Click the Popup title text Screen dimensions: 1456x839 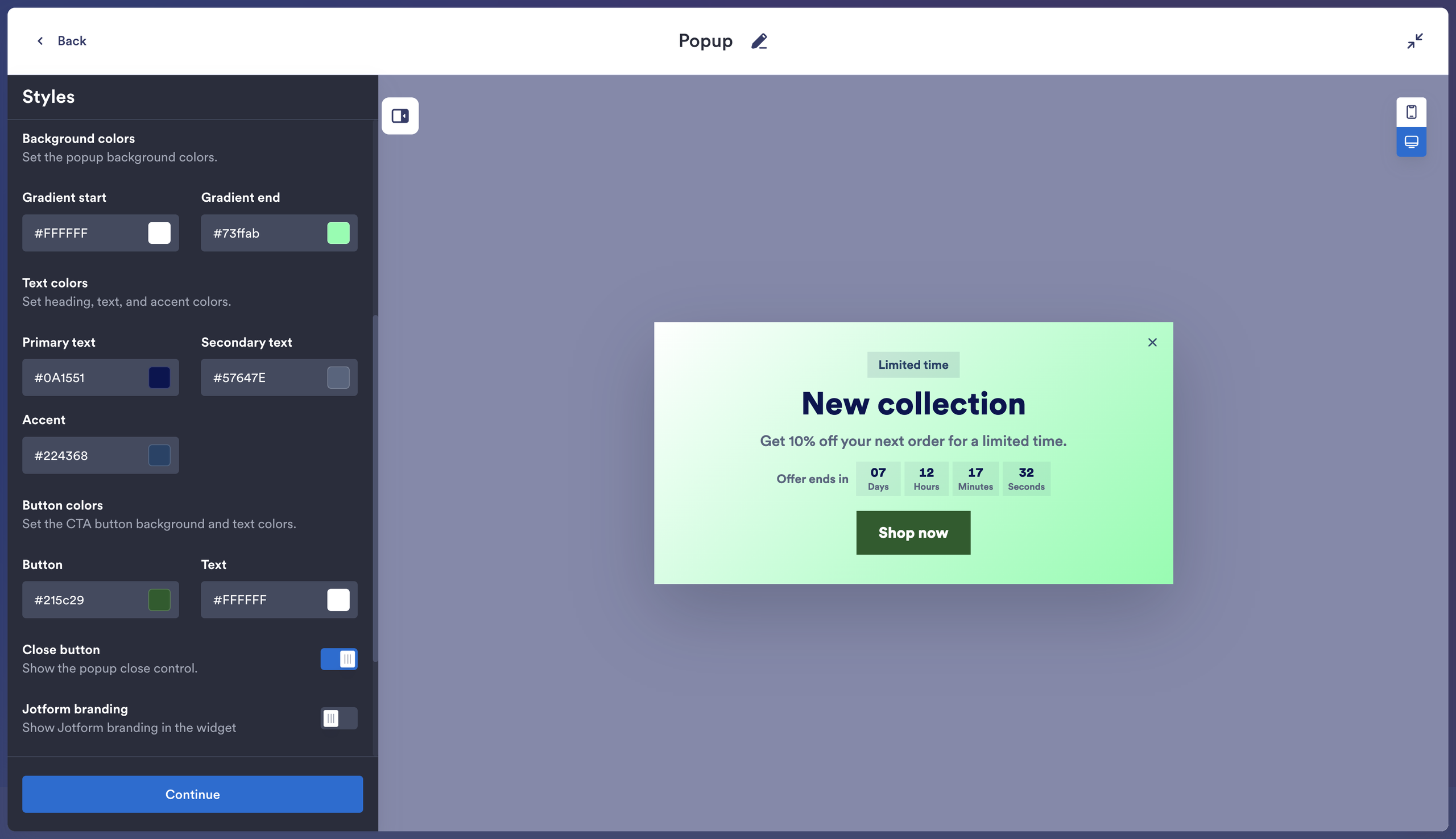[x=705, y=41]
